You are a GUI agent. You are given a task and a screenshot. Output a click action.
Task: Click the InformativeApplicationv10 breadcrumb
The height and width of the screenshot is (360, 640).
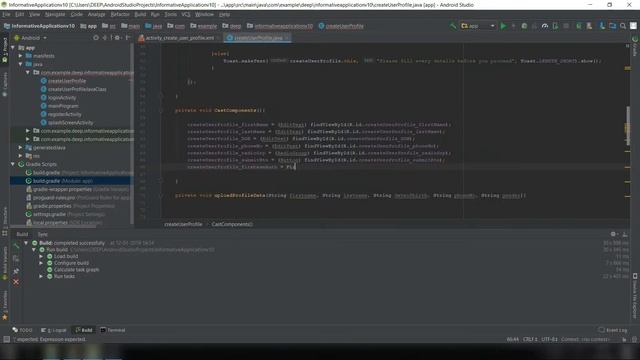(x=39, y=26)
